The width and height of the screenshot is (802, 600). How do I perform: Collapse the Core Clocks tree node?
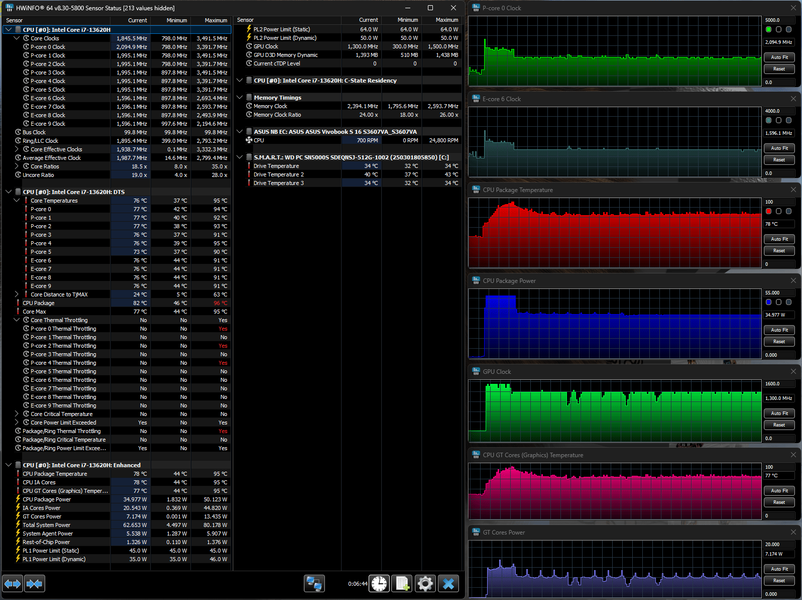point(17,38)
